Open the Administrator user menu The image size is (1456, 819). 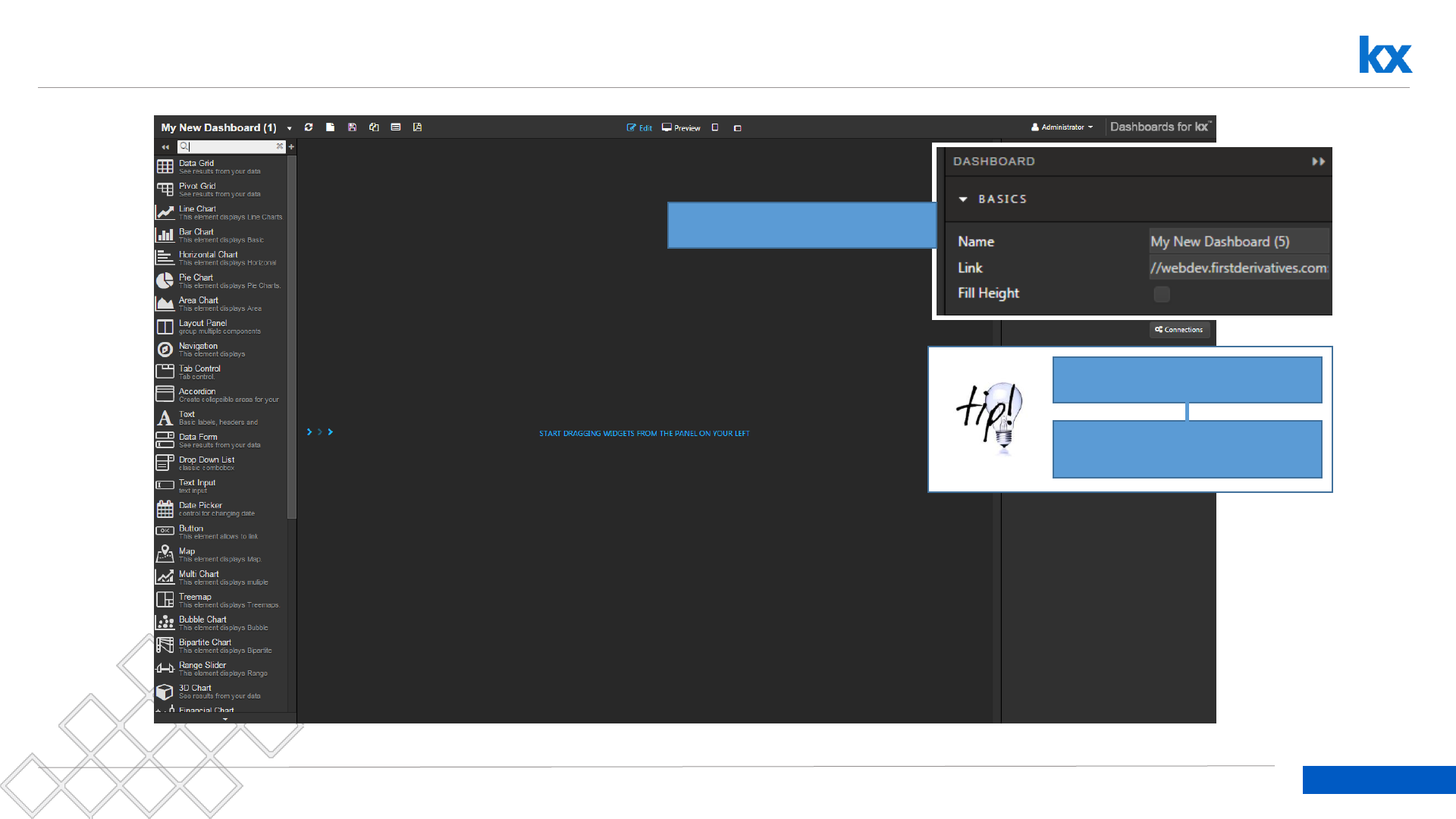click(1062, 127)
